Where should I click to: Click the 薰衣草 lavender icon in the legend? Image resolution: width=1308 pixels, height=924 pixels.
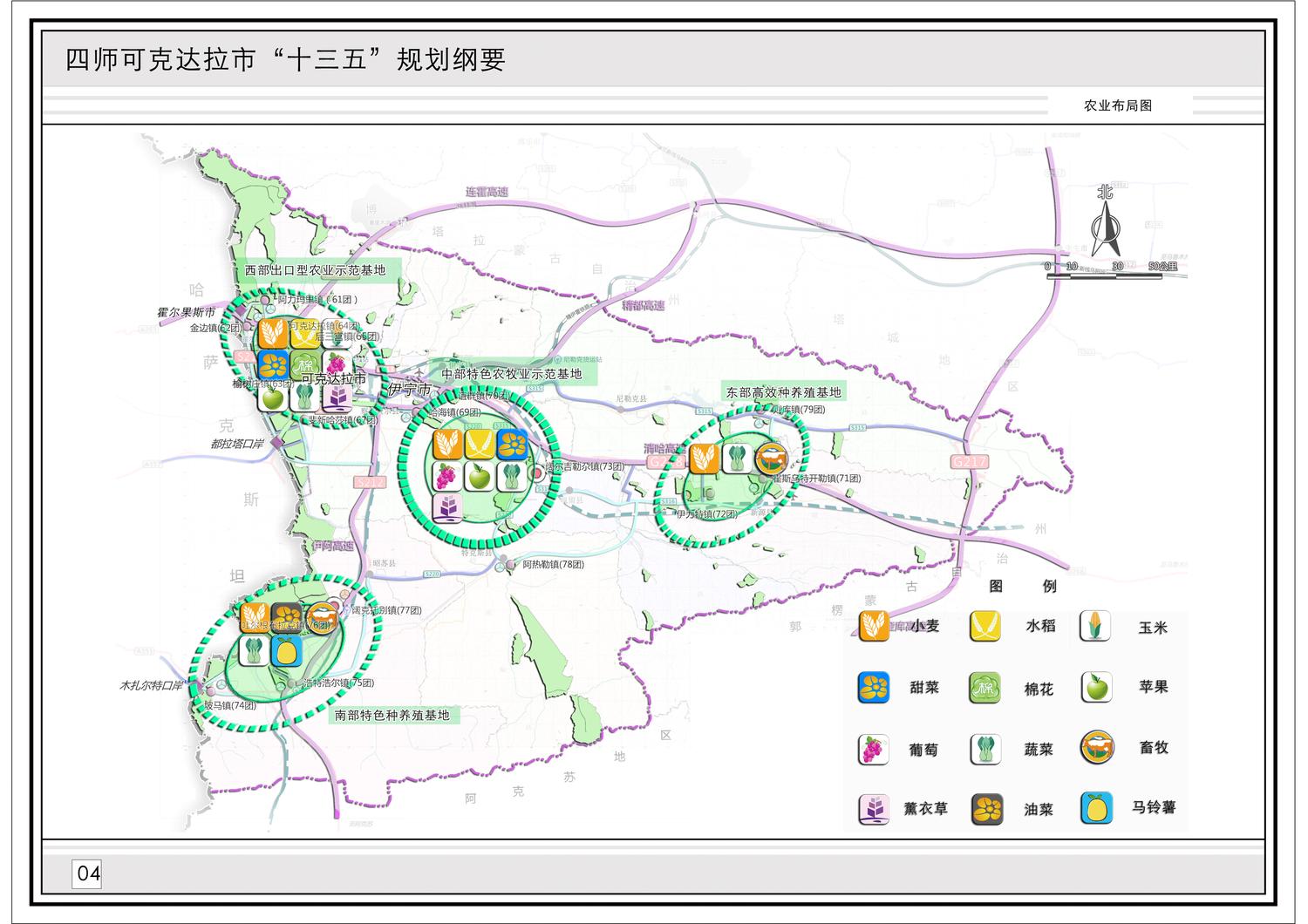coord(874,809)
